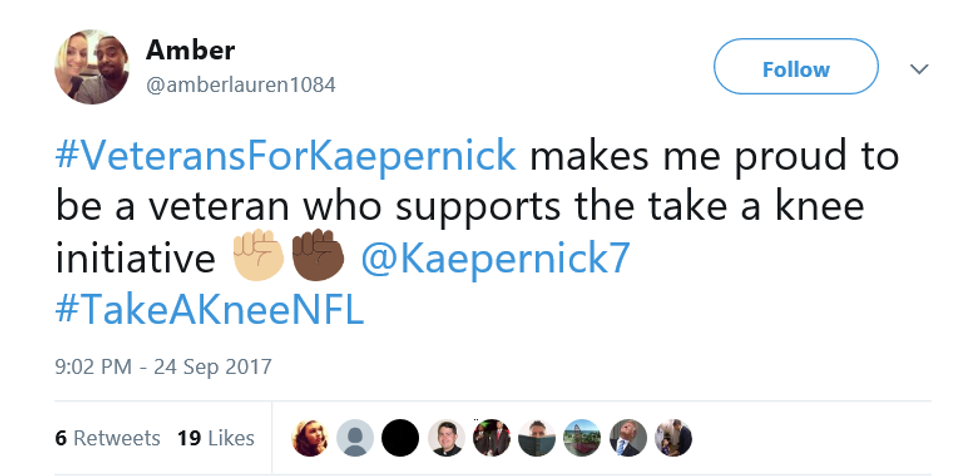Open the avatar of man on white background
980x476 pixels.
[x=446, y=438]
